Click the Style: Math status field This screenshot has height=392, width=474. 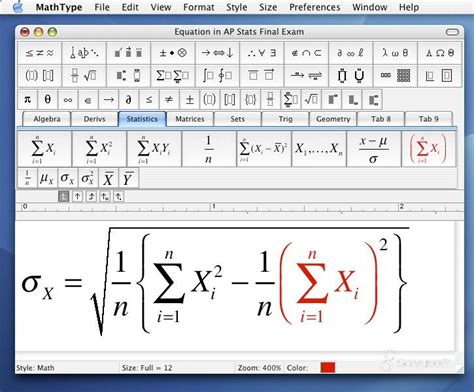pos(35,368)
